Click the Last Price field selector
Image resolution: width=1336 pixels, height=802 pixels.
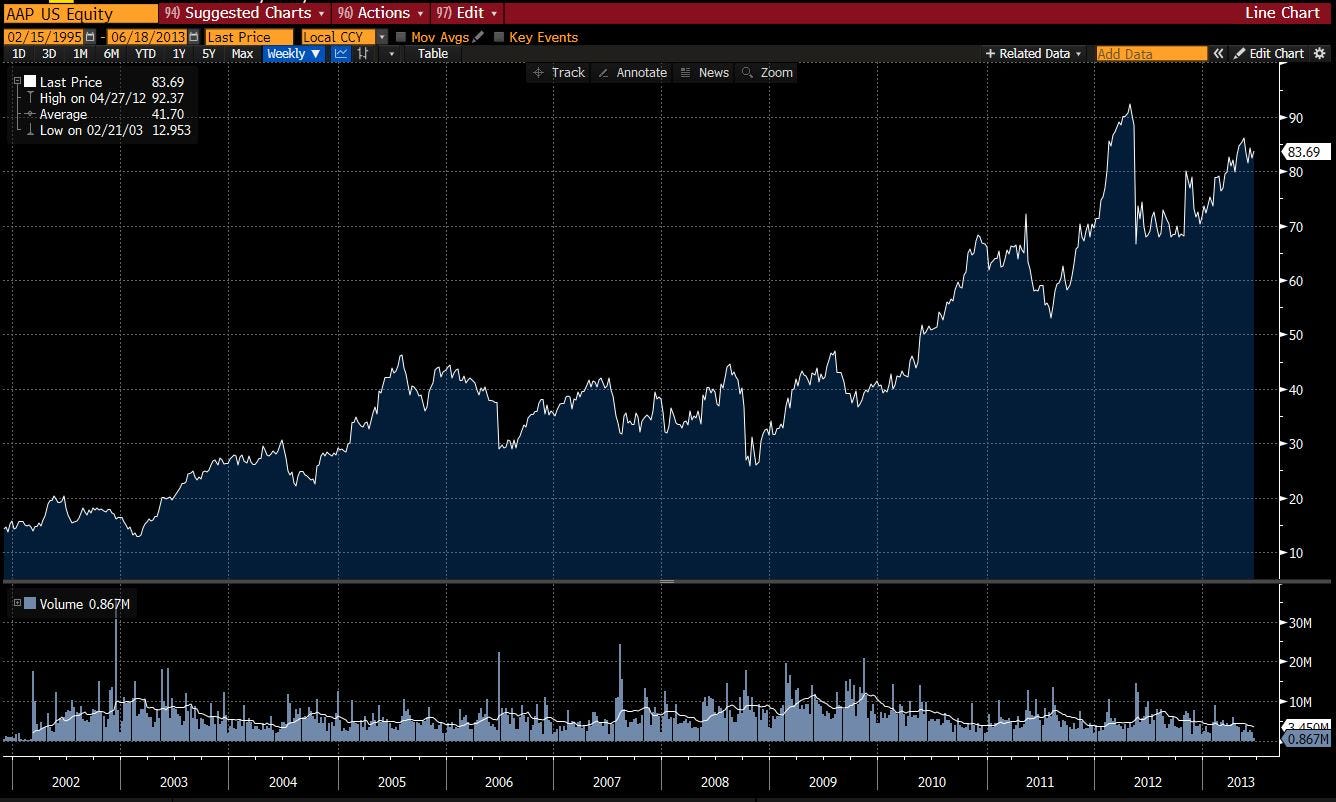click(x=249, y=37)
